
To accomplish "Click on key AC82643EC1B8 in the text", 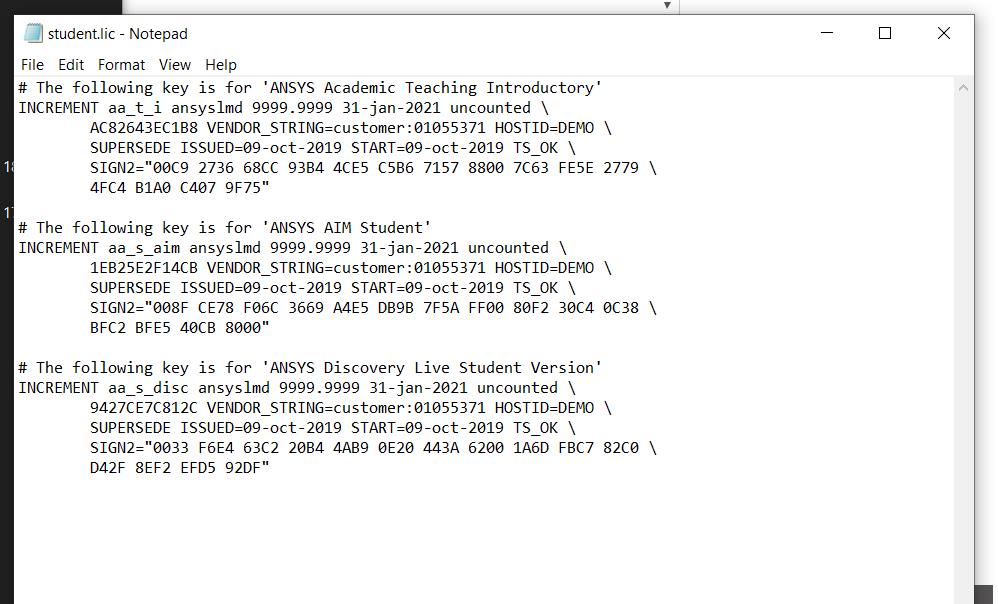I will [x=144, y=128].
